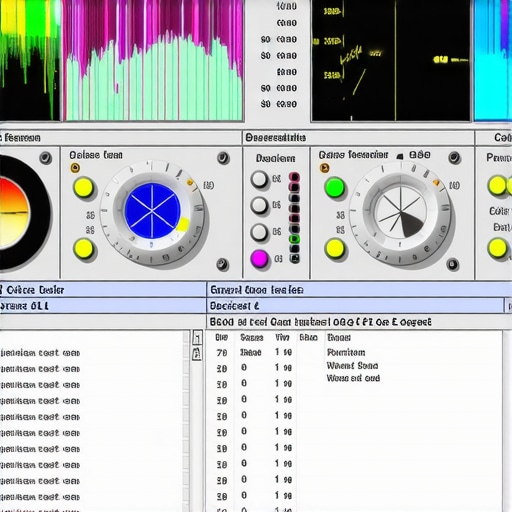Click the blue knob with the white star

coord(152,211)
